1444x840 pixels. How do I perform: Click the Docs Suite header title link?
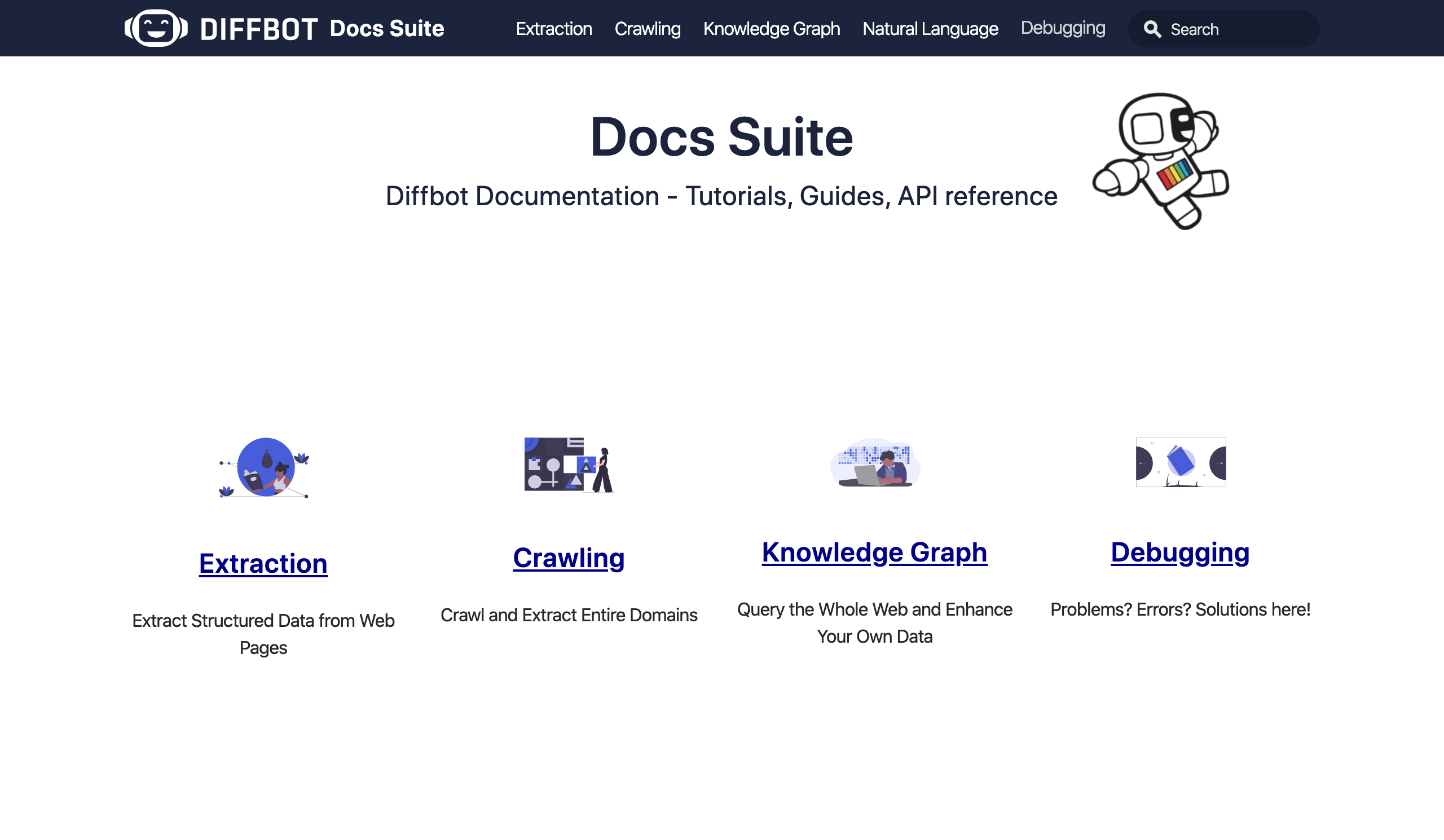[x=387, y=28]
